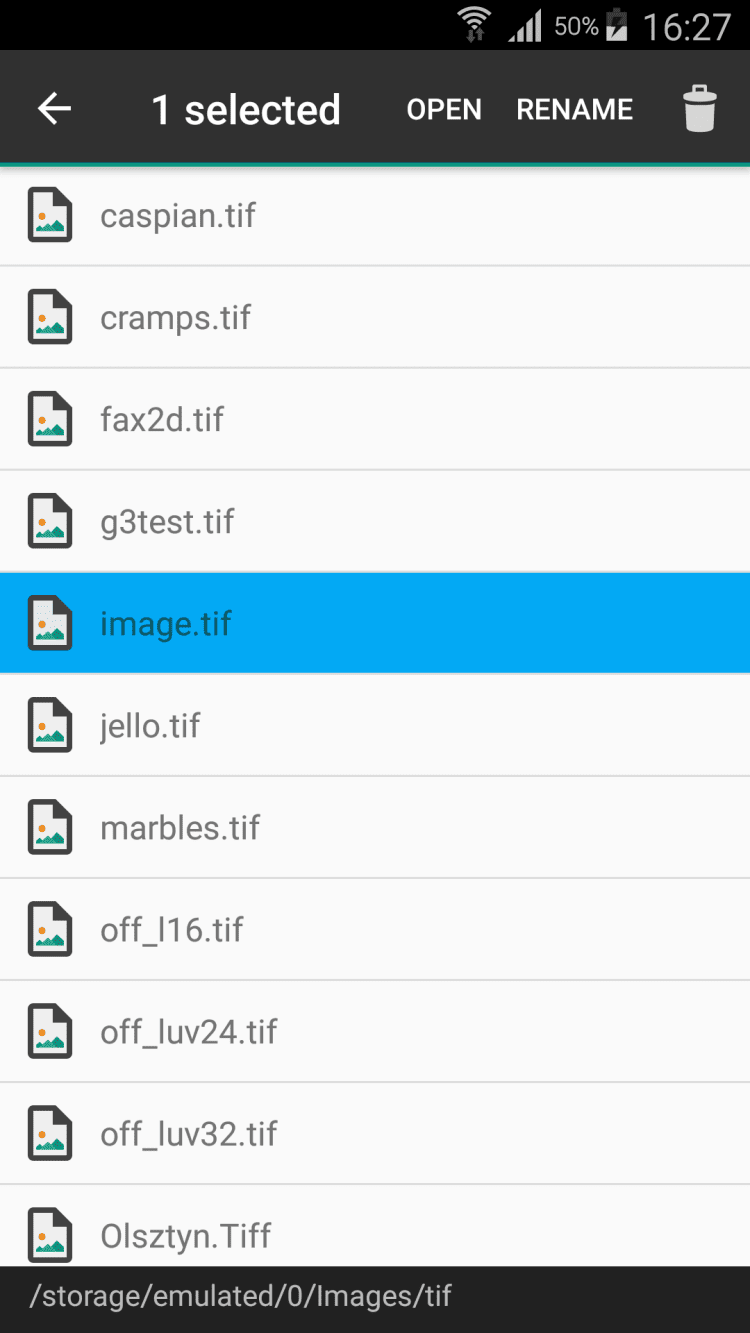Tap the image.tif file icon
This screenshot has height=1333, width=750.
49,623
